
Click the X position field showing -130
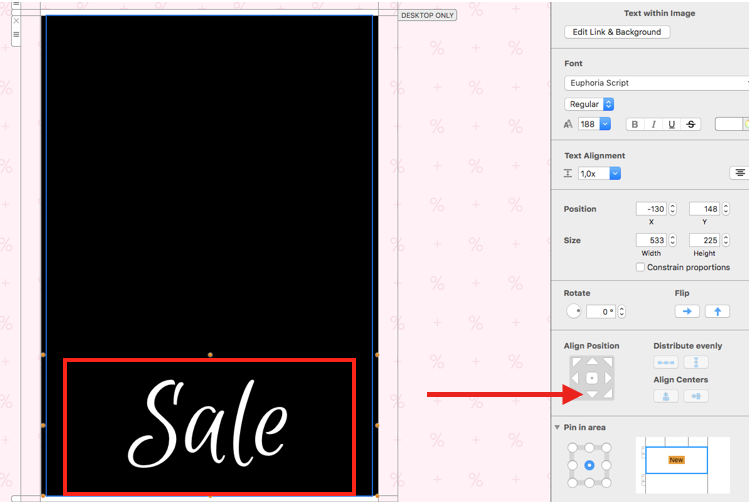[651, 209]
